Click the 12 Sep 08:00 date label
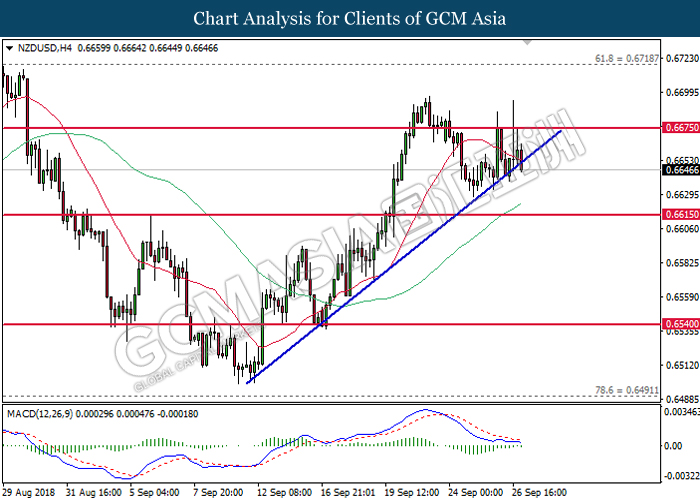The height and width of the screenshot is (500, 700). coord(286,493)
